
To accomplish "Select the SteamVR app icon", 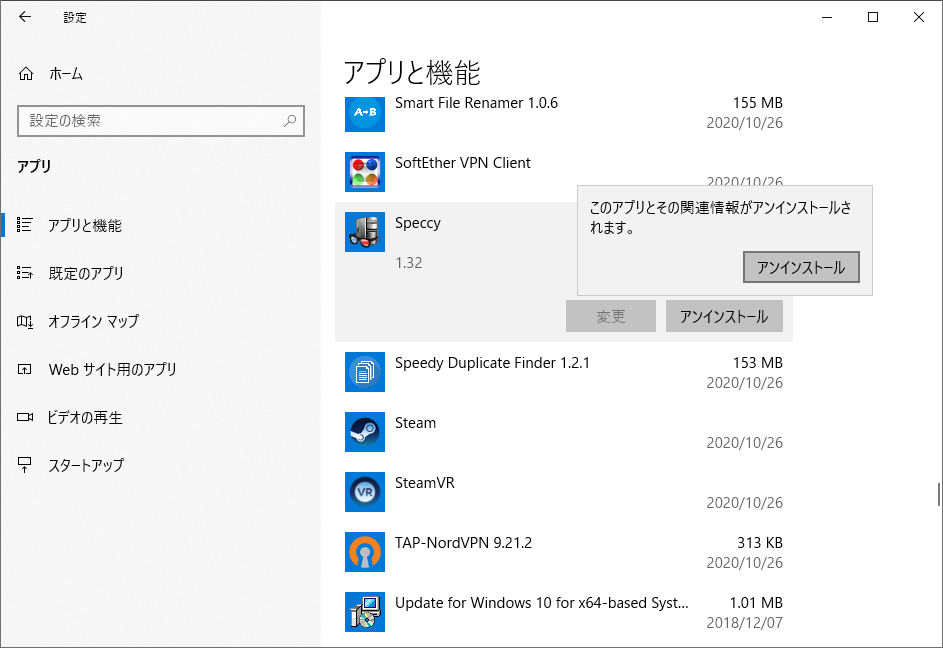I will click(364, 492).
